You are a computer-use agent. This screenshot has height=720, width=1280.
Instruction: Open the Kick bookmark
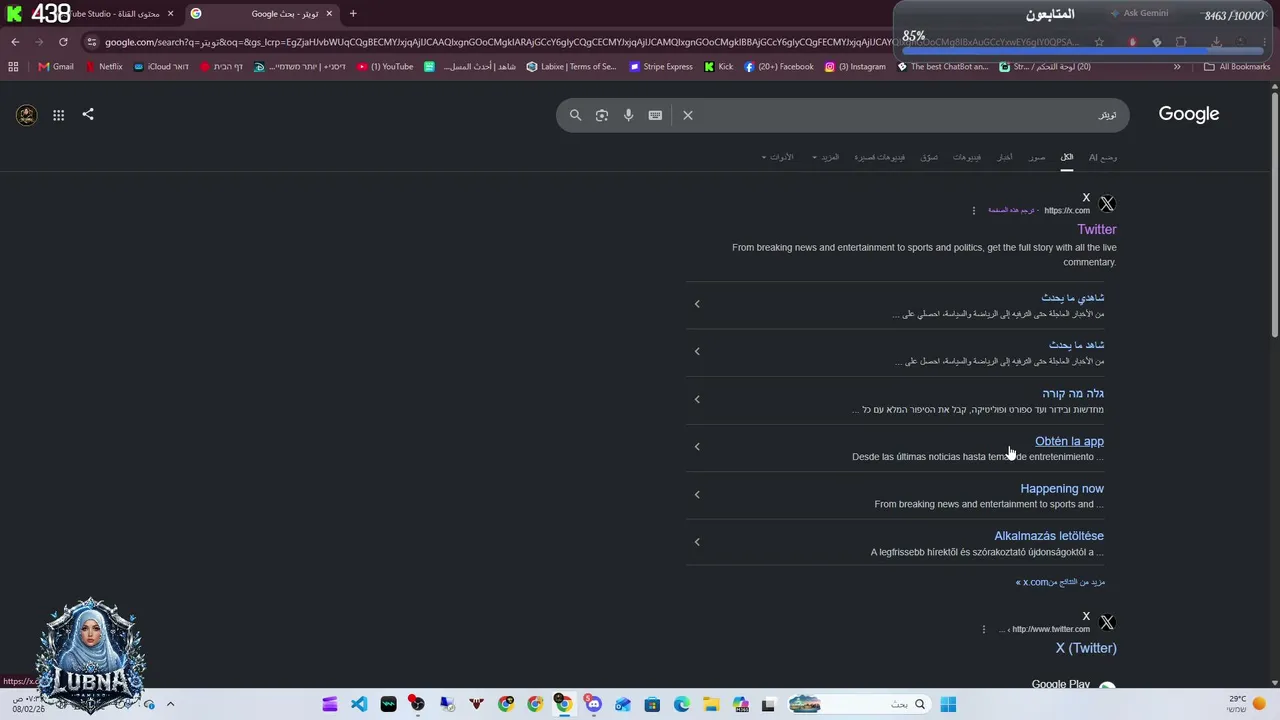719,67
